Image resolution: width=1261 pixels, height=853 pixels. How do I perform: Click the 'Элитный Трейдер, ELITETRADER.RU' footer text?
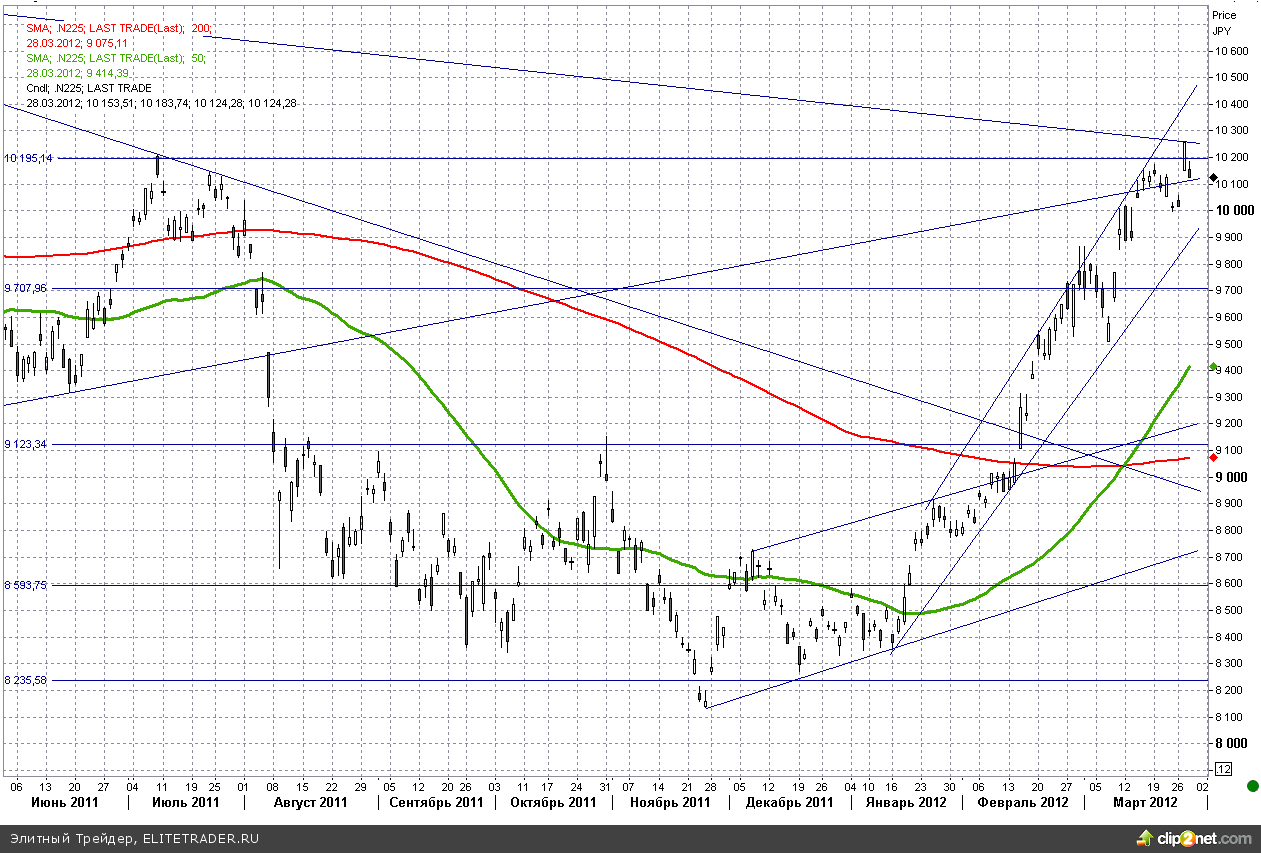click(x=134, y=838)
